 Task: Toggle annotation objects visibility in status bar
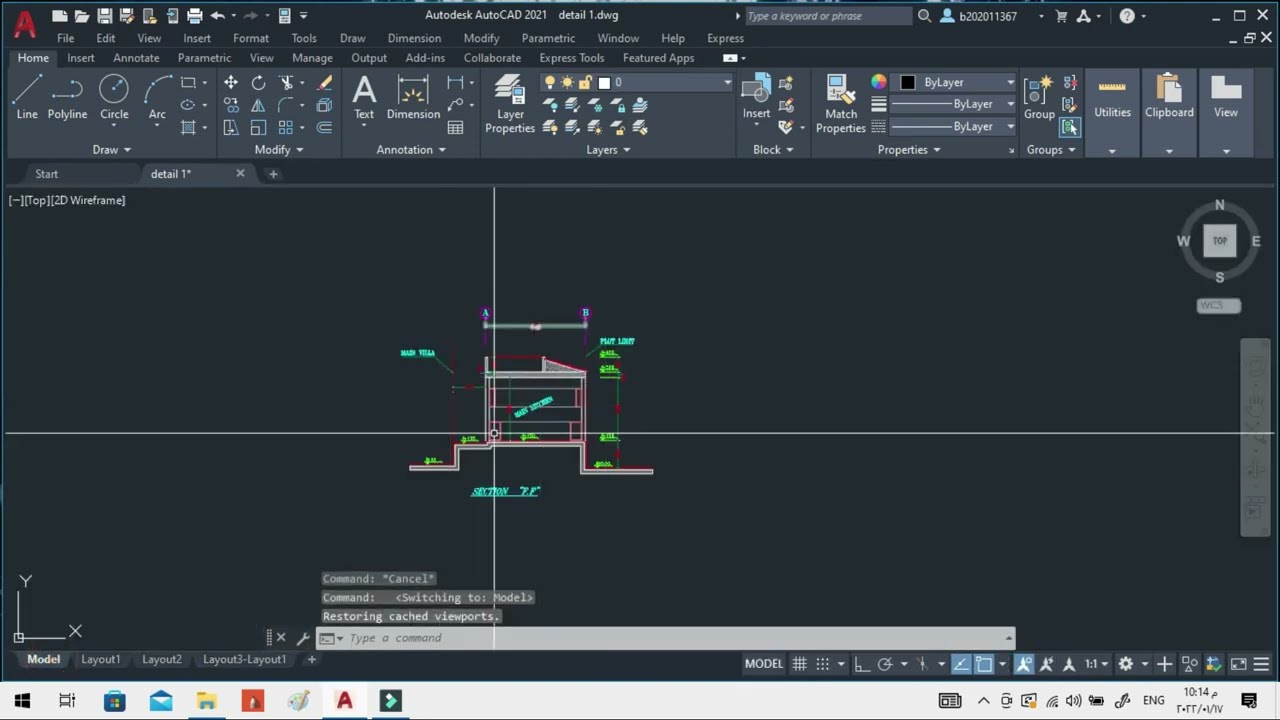(x=1024, y=664)
